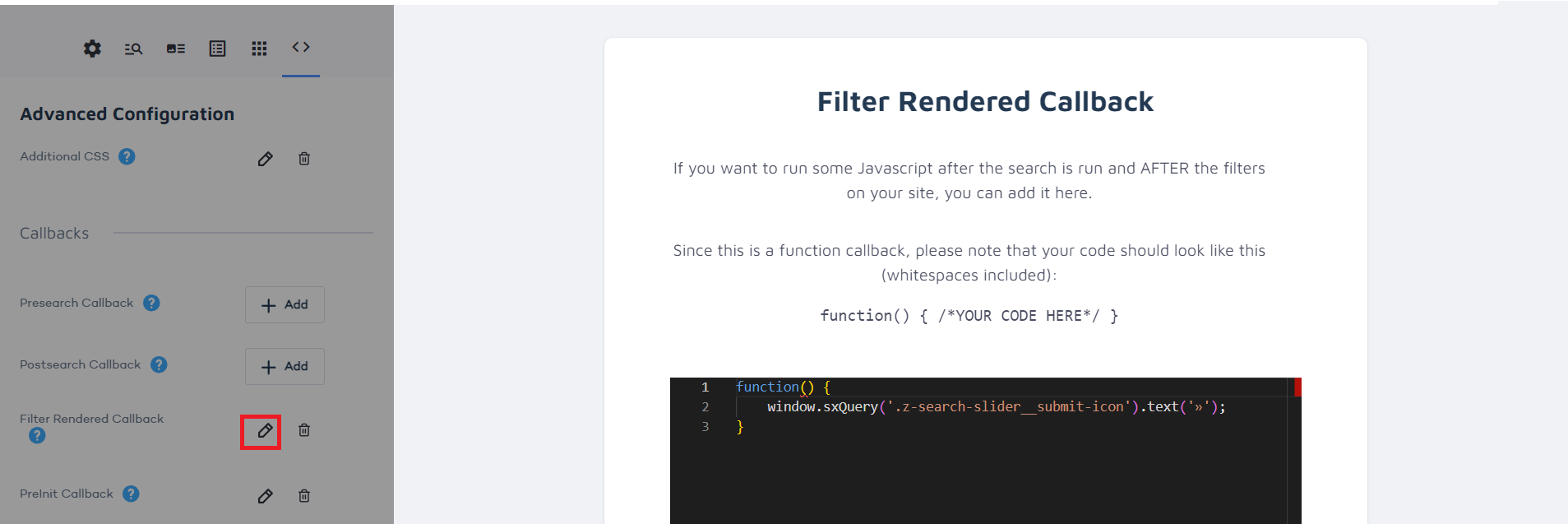
Task: Edit the Additional CSS with pencil icon
Action: [x=265, y=159]
